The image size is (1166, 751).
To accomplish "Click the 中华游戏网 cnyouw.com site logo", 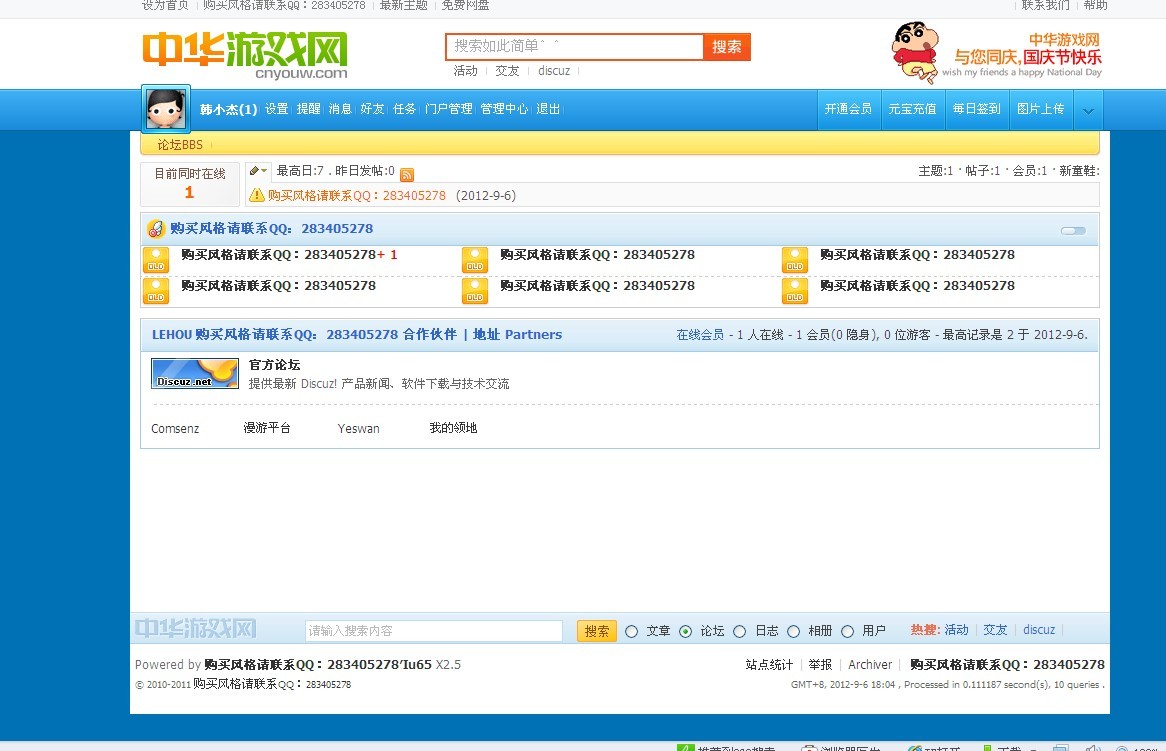I will coord(245,55).
